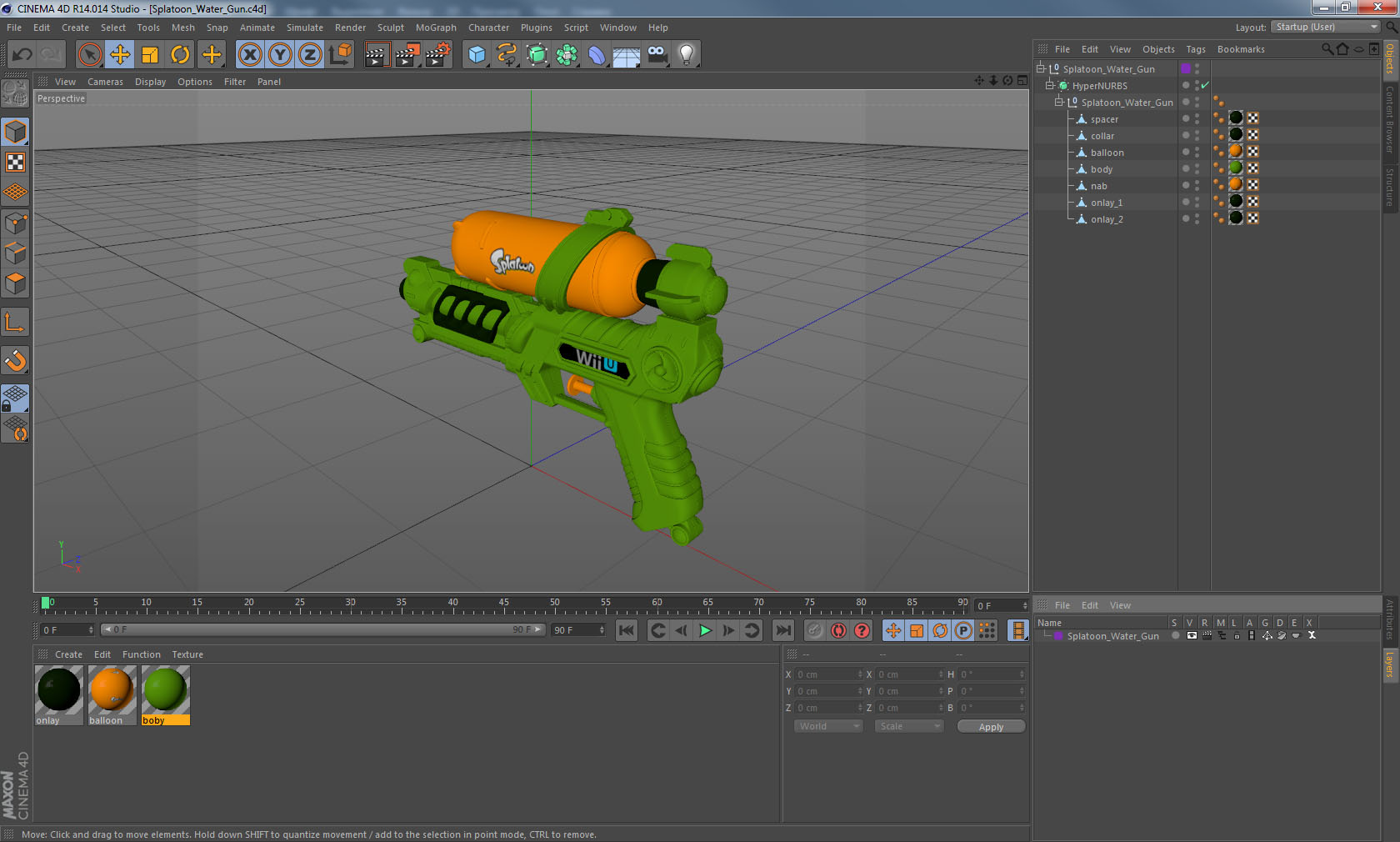
Task: Toggle Z axis lock
Action: 310,55
